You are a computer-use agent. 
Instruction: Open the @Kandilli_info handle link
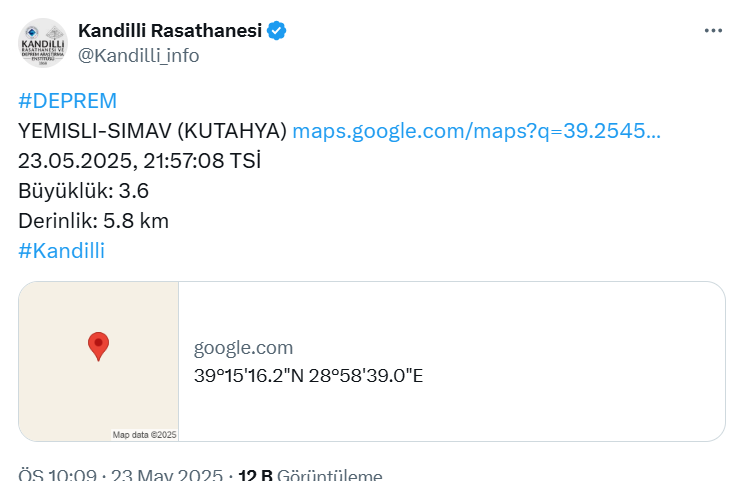point(138,56)
